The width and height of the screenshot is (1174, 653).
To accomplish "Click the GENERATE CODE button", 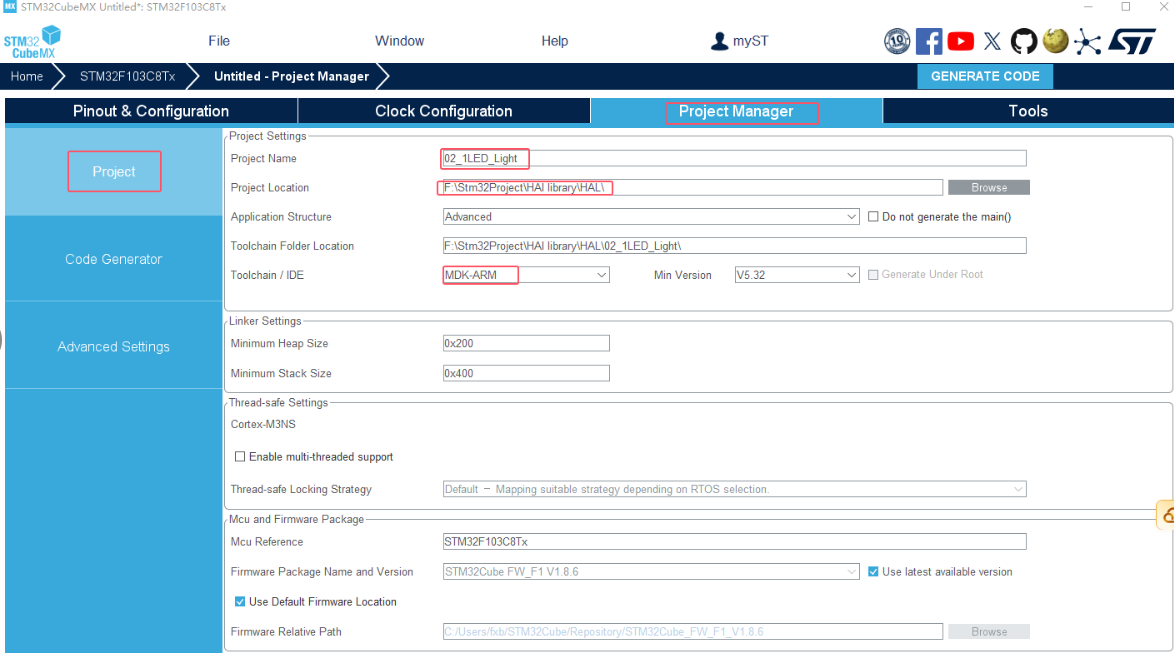I will point(985,76).
